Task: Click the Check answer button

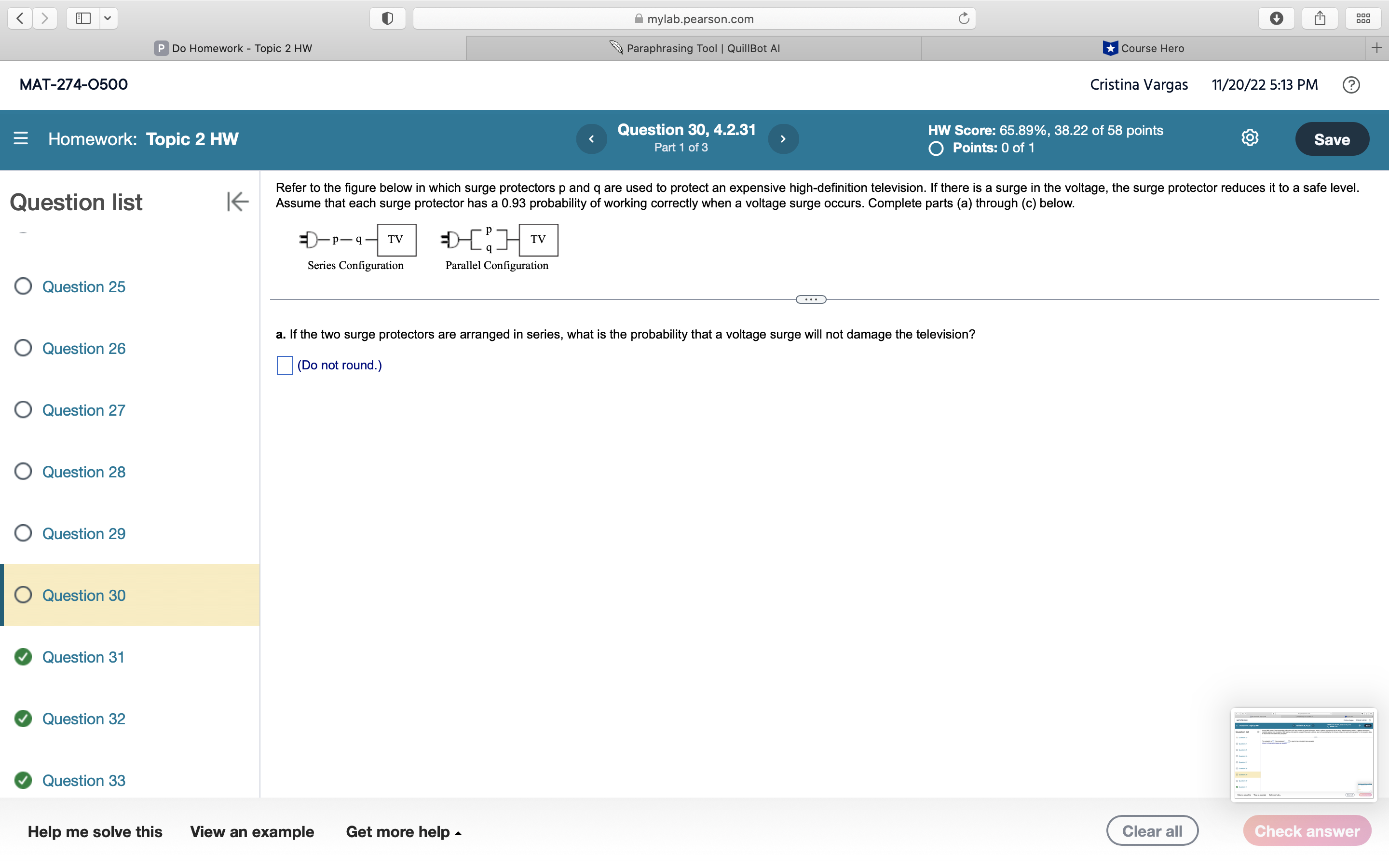Action: [x=1307, y=830]
